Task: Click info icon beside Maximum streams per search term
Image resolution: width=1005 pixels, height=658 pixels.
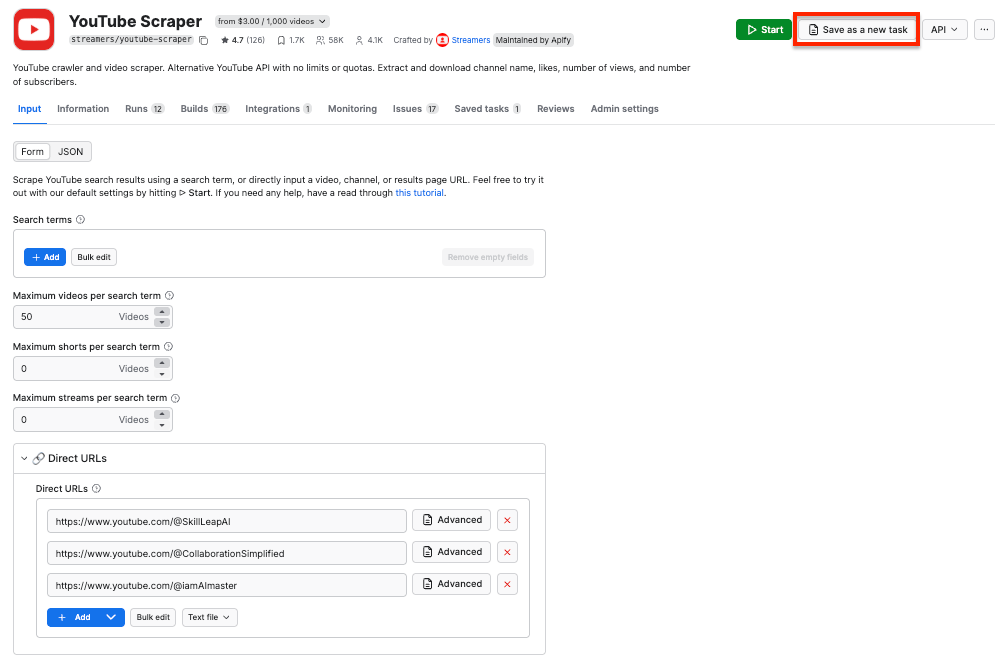Action: pyautogui.click(x=175, y=398)
